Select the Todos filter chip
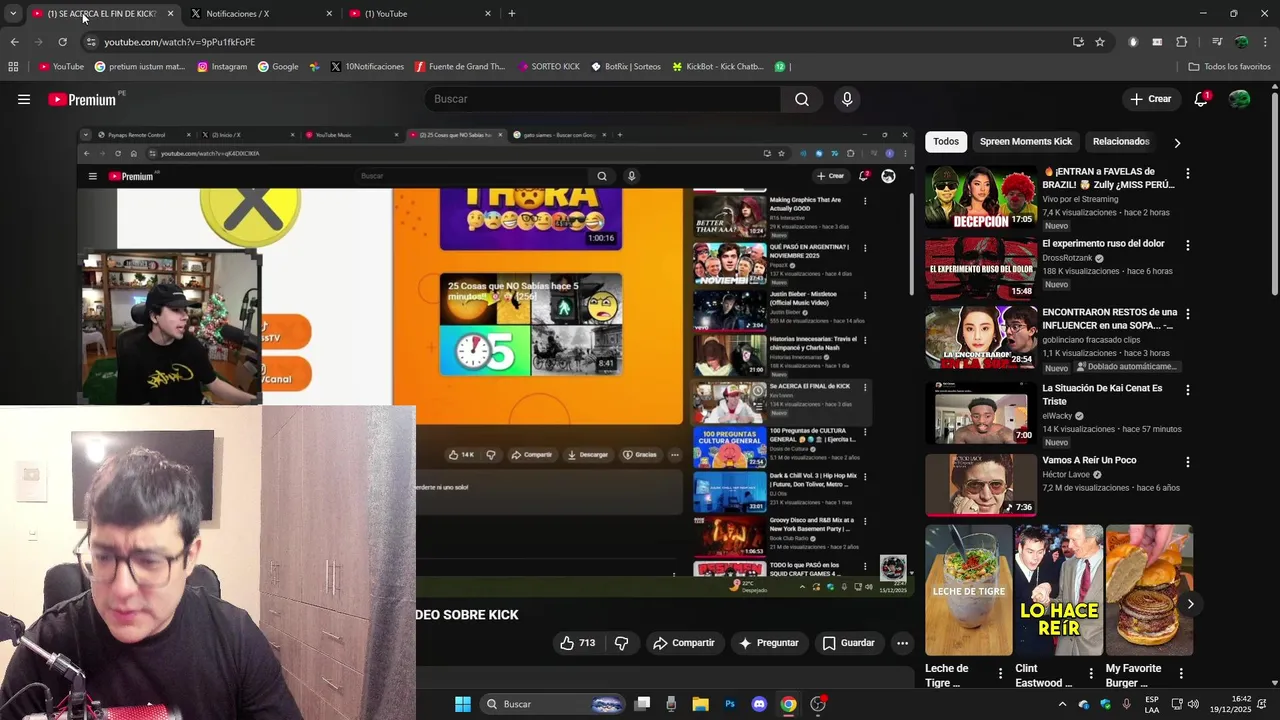The height and width of the screenshot is (720, 1280). (946, 142)
